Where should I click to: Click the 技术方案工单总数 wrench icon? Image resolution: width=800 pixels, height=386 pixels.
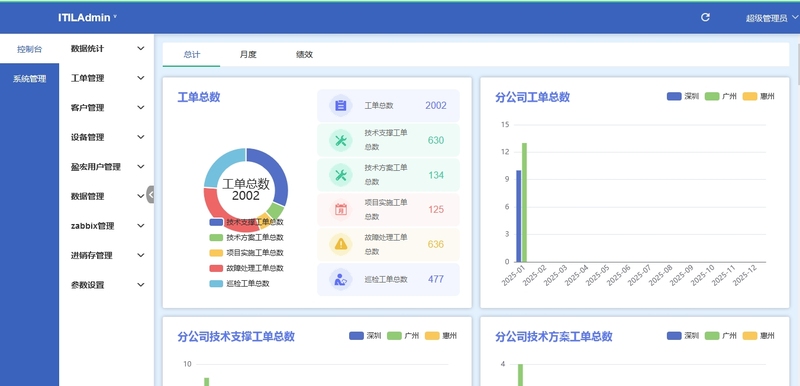tap(341, 175)
